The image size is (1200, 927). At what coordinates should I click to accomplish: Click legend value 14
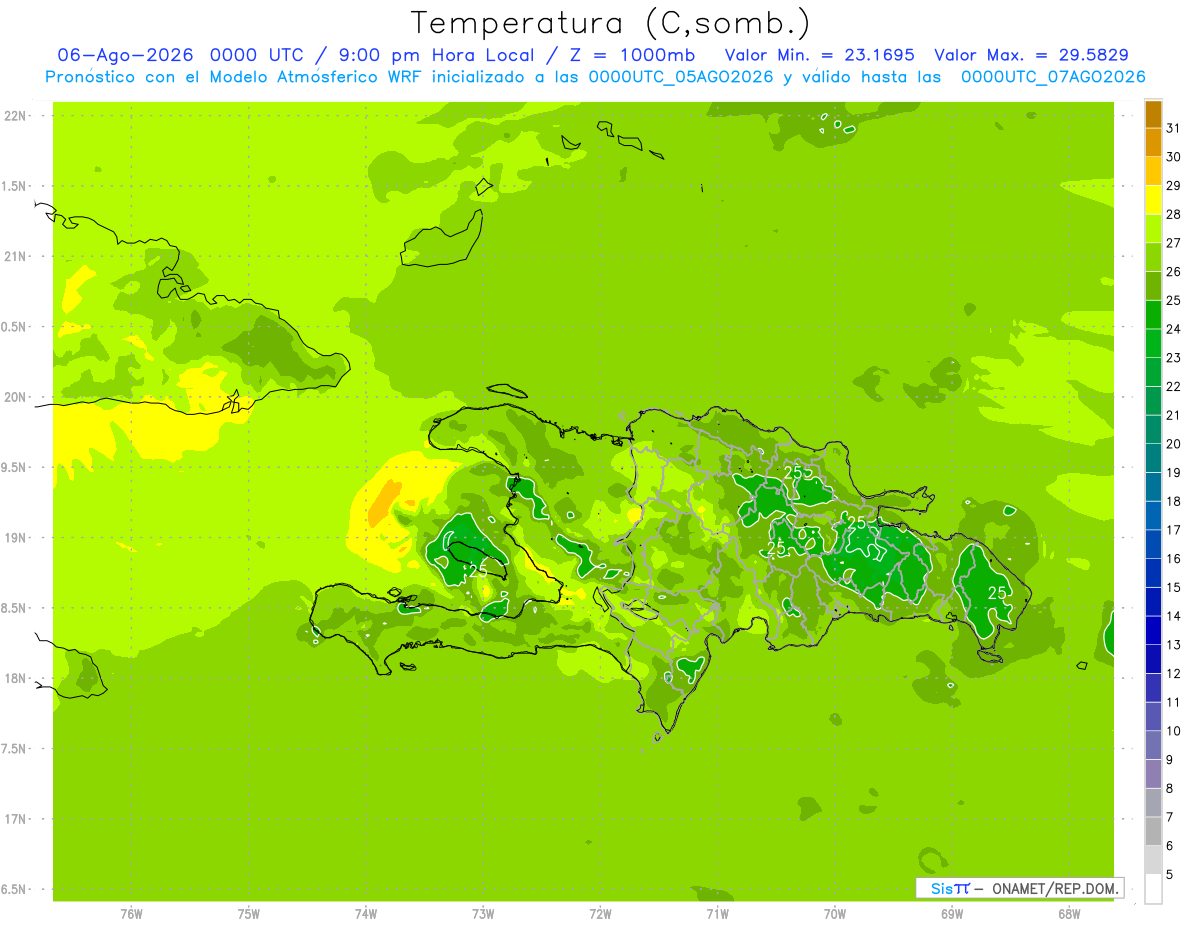click(x=1174, y=616)
